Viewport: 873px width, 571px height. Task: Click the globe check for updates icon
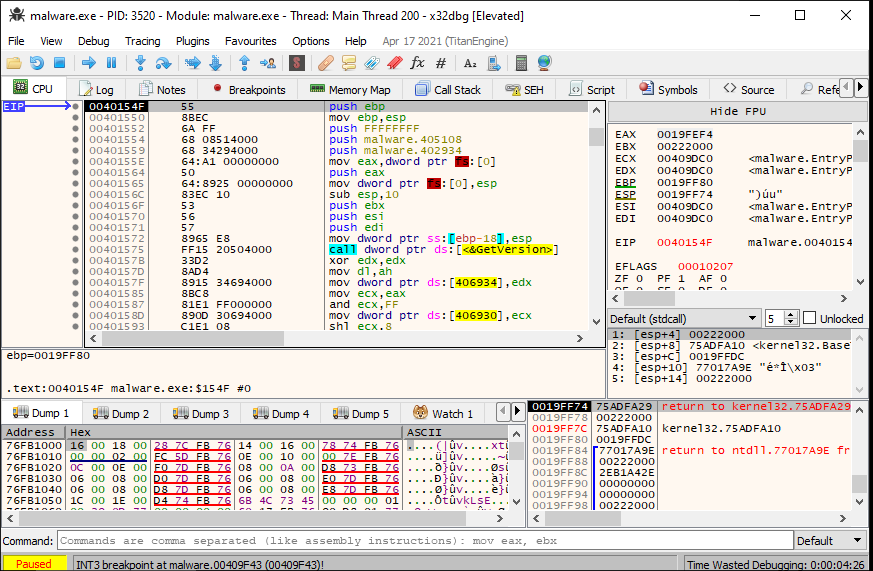coord(545,63)
